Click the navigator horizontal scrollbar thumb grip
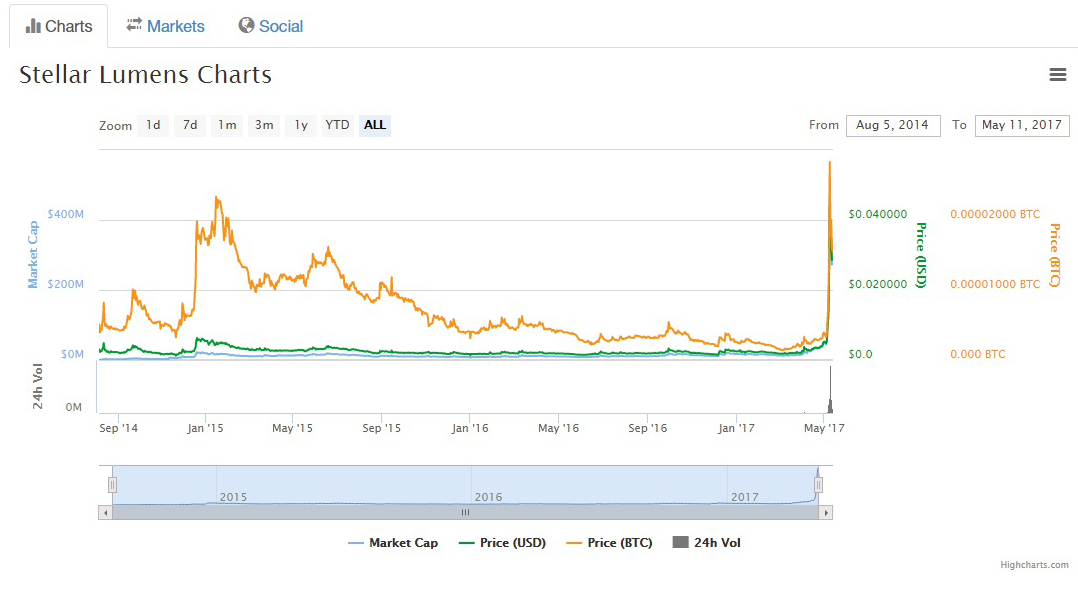This screenshot has width=1078, height=591. tap(465, 513)
